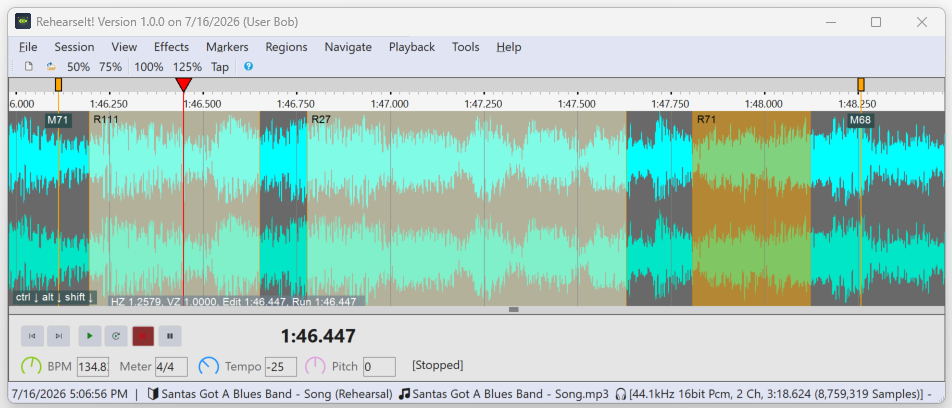Click the Tempo -25 field
952x408 pixels.
pyautogui.click(x=280, y=367)
